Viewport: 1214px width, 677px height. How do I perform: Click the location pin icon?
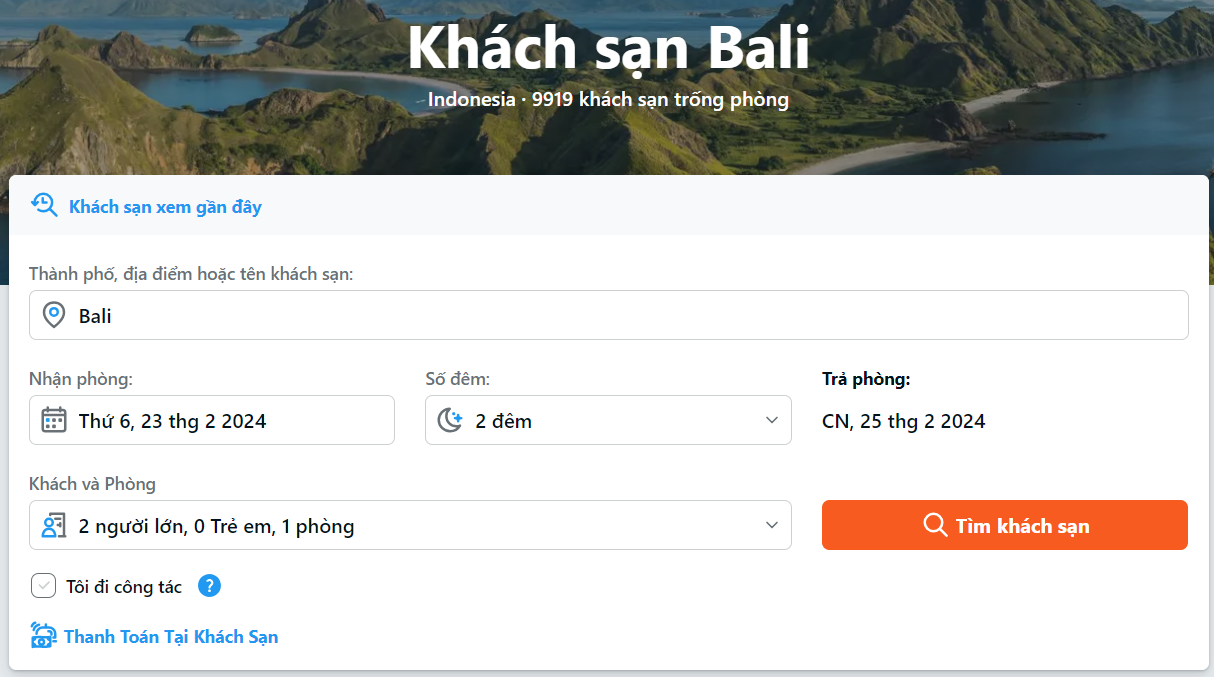coord(54,316)
